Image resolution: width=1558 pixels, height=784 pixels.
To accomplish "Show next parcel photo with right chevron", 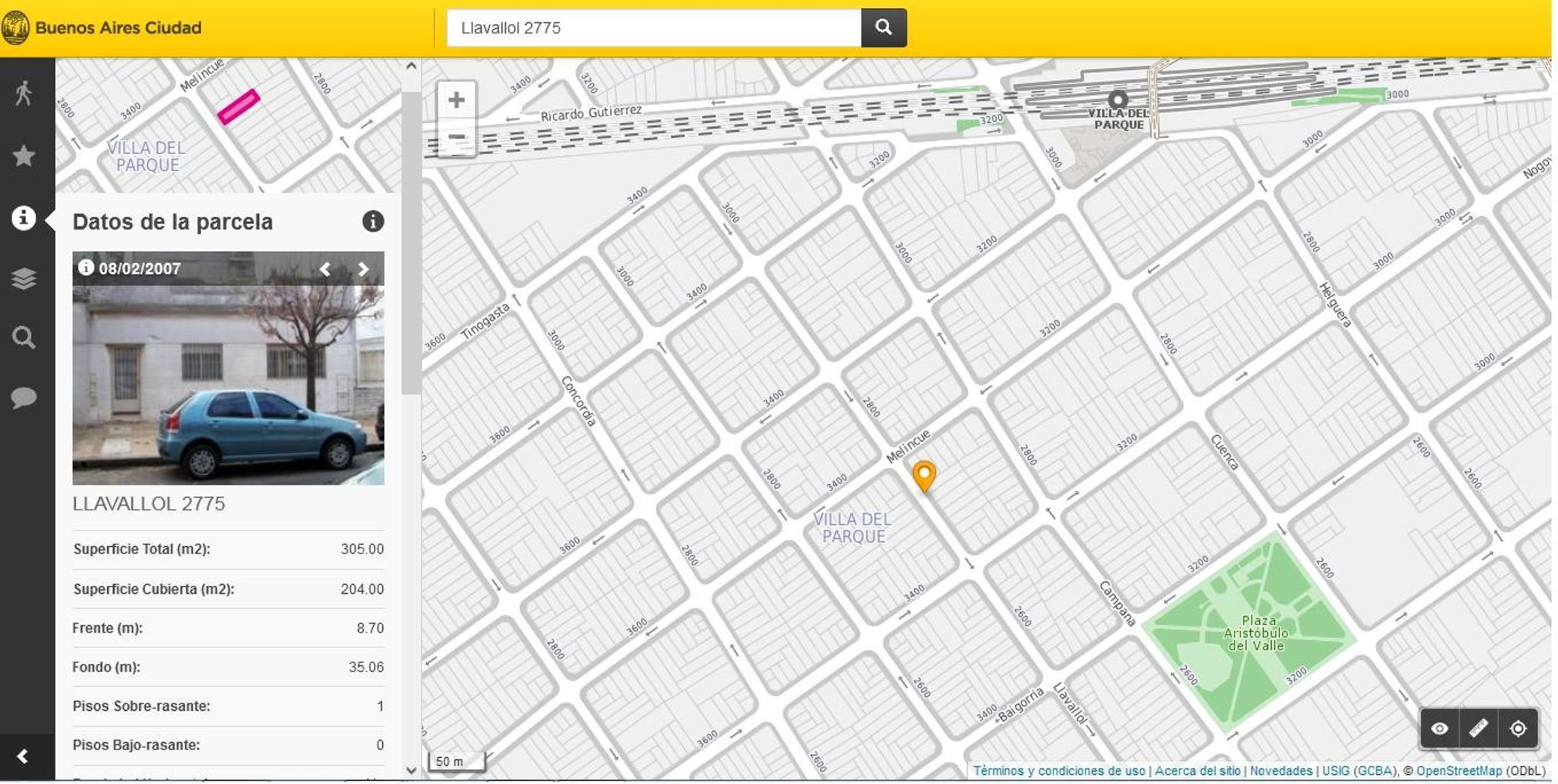I will point(363,269).
